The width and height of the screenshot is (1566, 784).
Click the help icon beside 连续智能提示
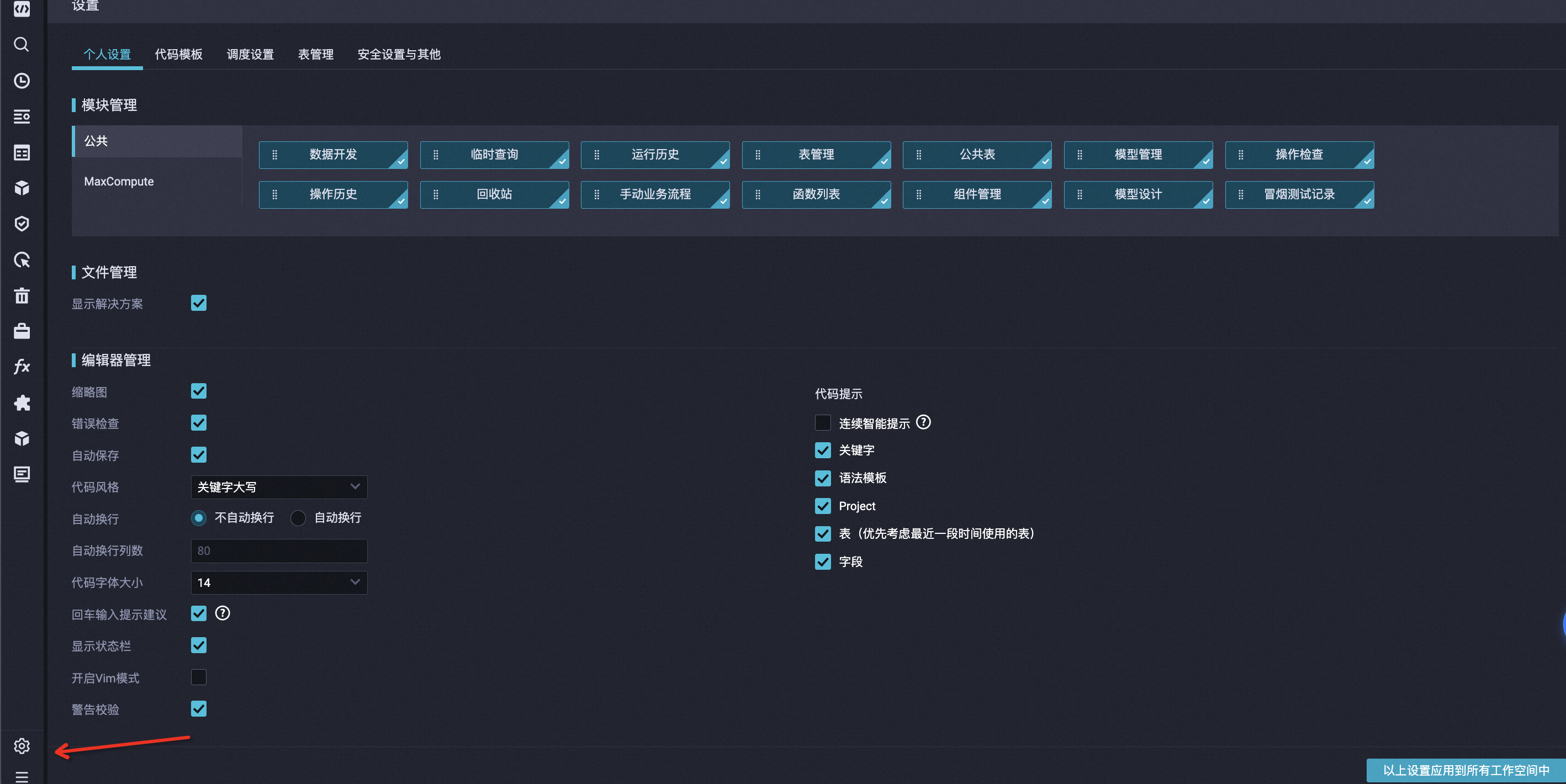pyautogui.click(x=923, y=422)
